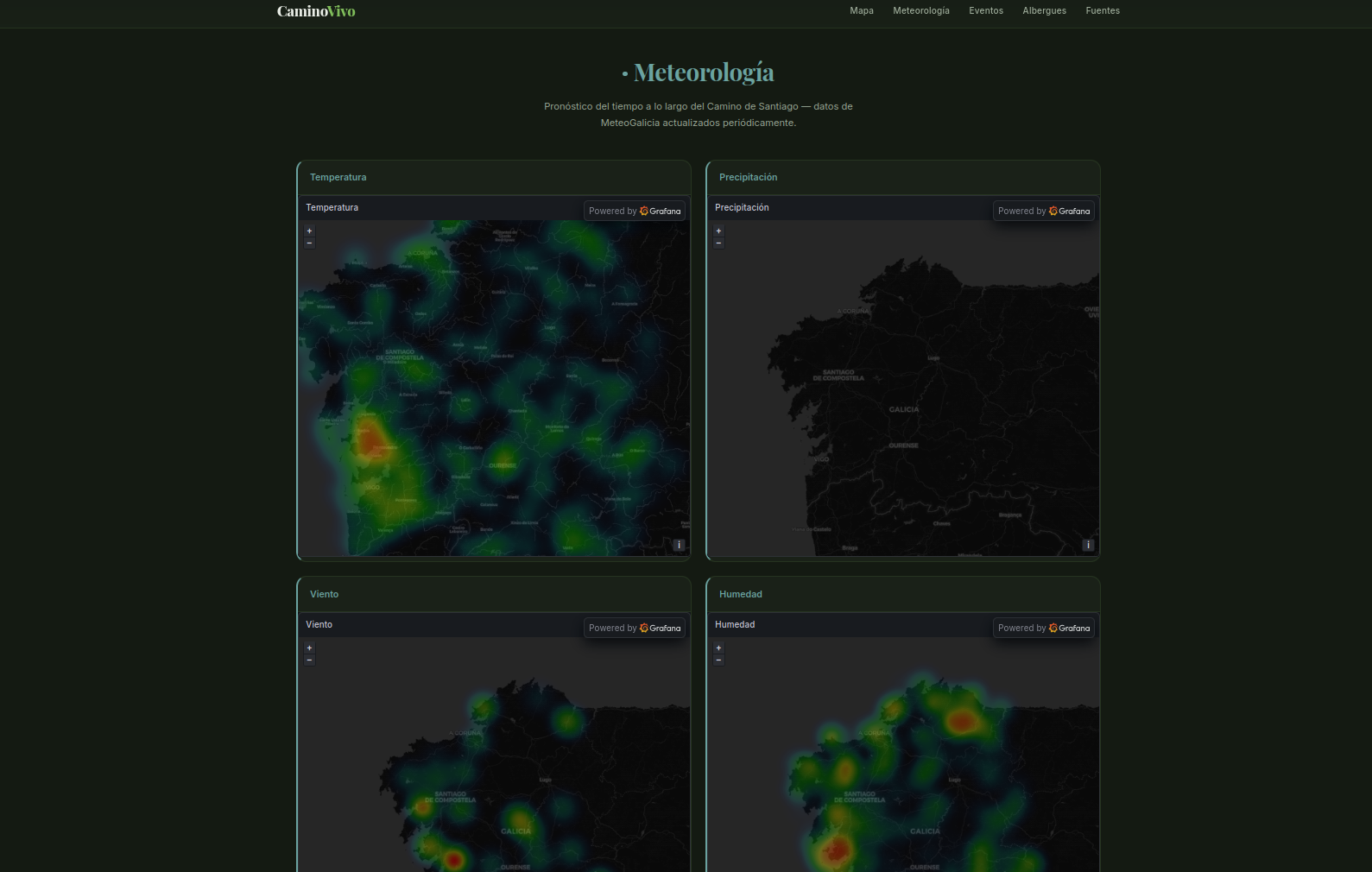Zoom in on the Precipitación map
1372x872 pixels.
point(718,231)
